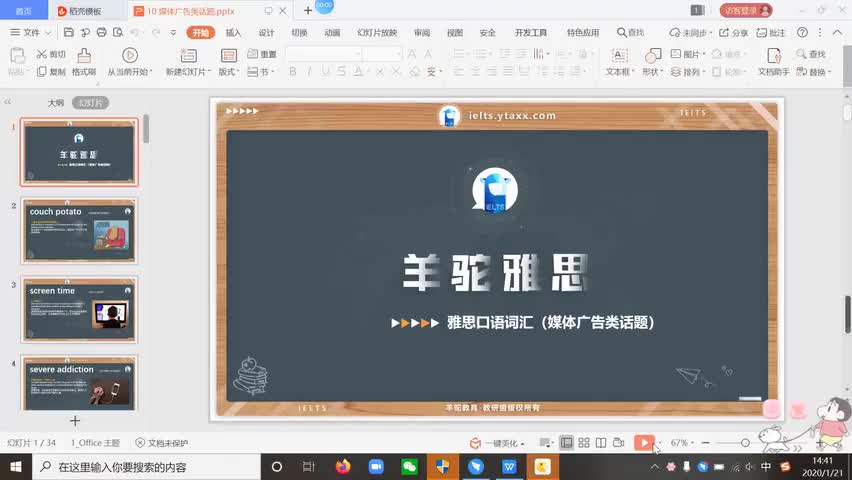Switch panel to Slides (幻灯片) view
The image size is (852, 480).
tap(91, 102)
